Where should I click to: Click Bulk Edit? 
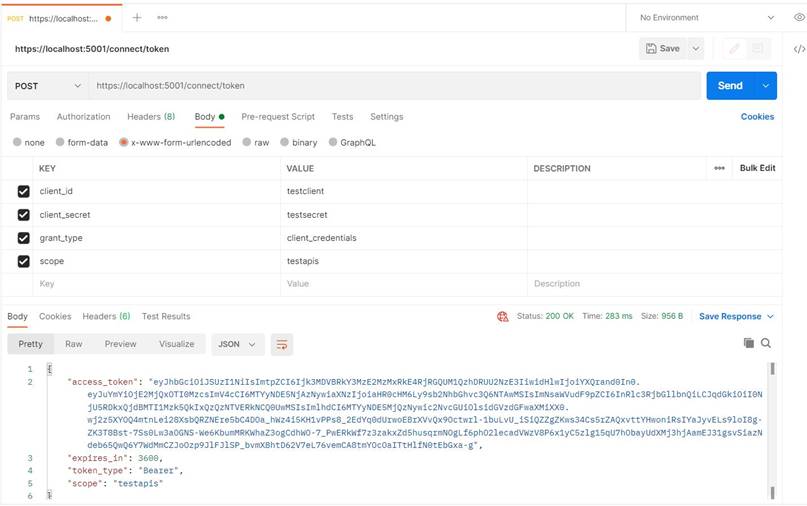[x=758, y=168]
